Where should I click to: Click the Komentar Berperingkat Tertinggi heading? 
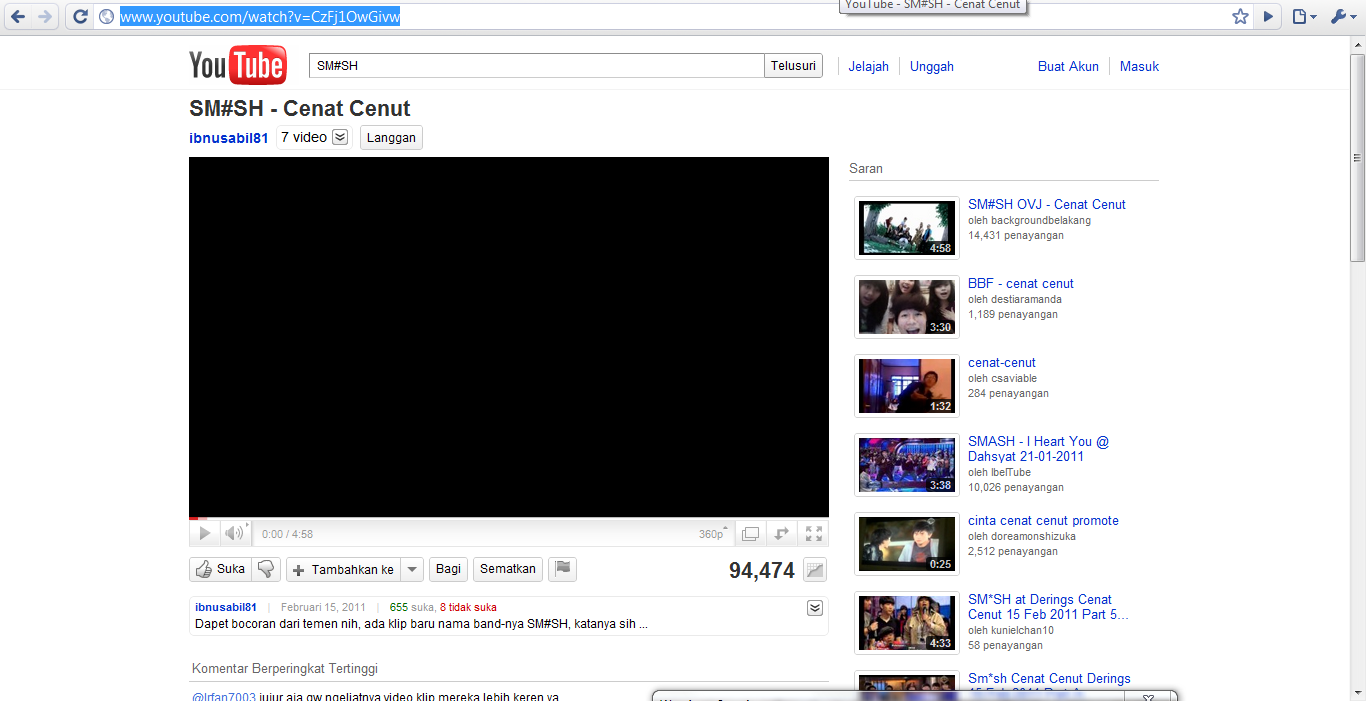pyautogui.click(x=284, y=668)
